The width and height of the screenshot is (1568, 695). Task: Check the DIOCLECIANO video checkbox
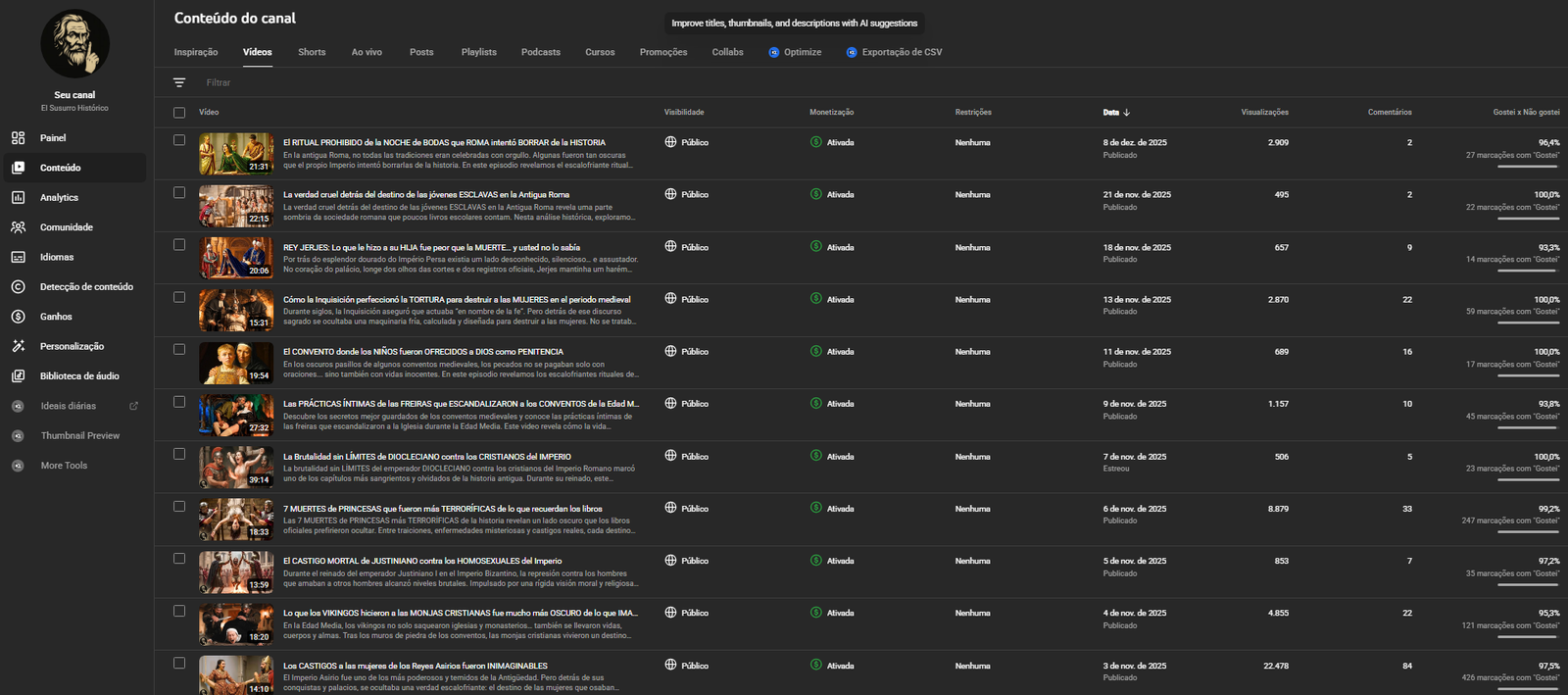tap(179, 454)
